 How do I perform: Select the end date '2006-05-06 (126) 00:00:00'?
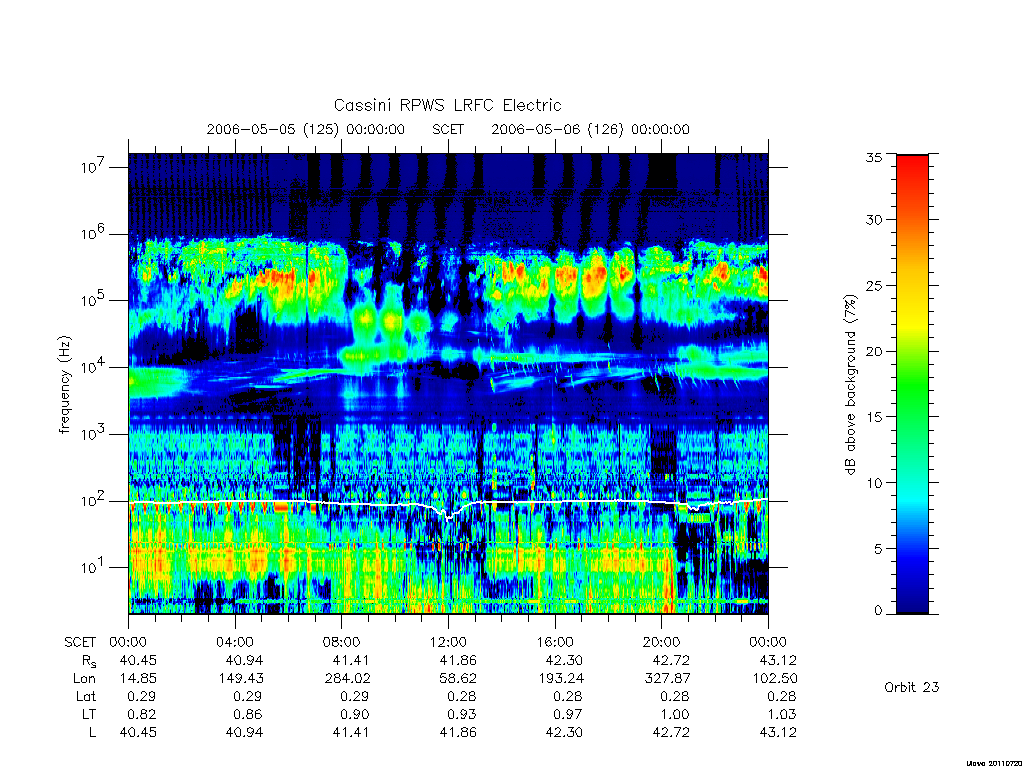click(590, 129)
